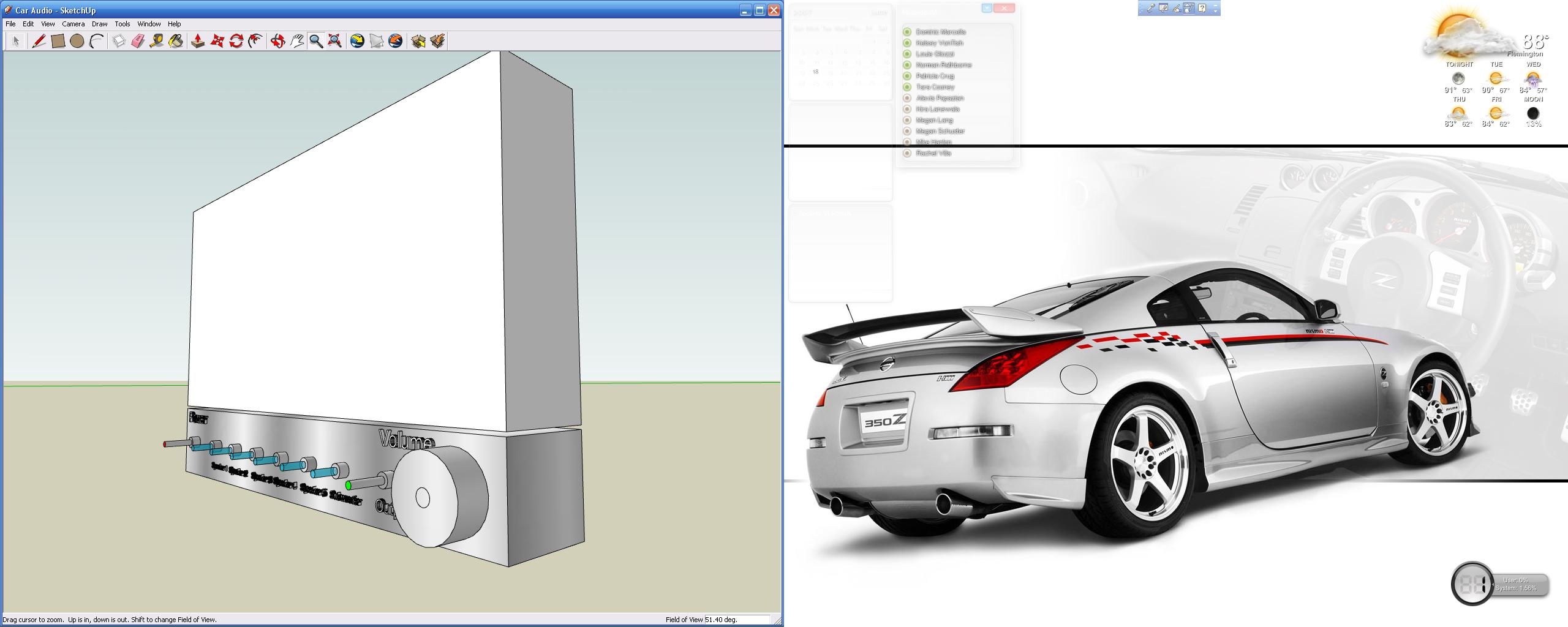The height and width of the screenshot is (627, 1568).
Task: Click the dictation screen icon on language bar
Action: pos(1163,8)
